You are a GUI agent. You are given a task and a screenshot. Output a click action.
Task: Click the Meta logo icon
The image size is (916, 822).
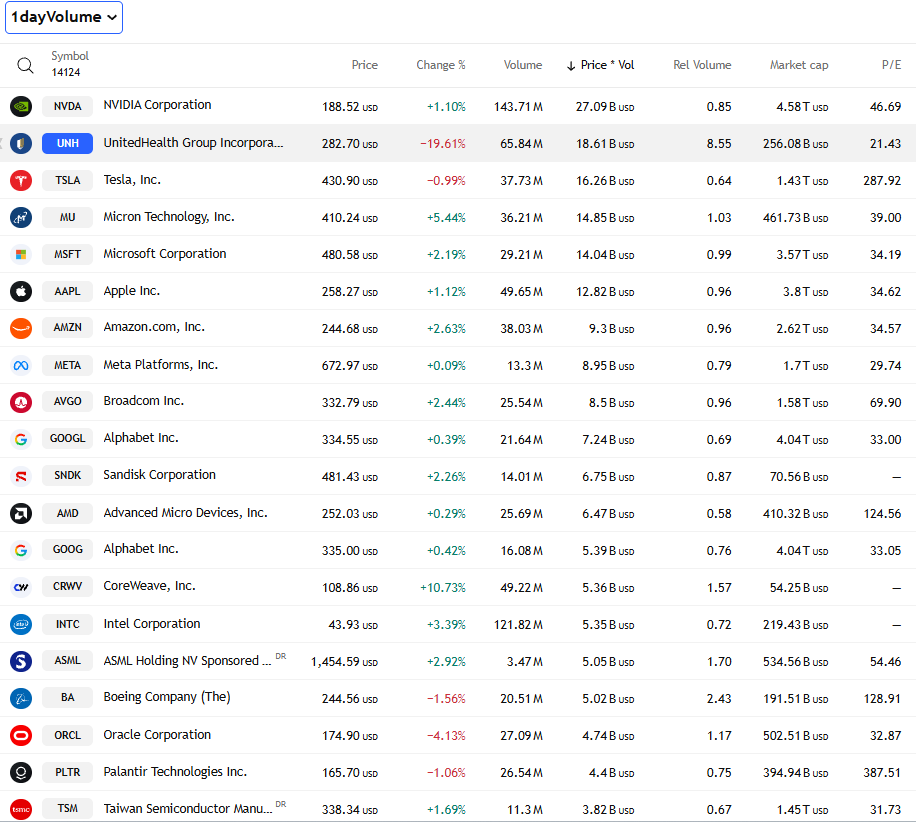(21, 365)
